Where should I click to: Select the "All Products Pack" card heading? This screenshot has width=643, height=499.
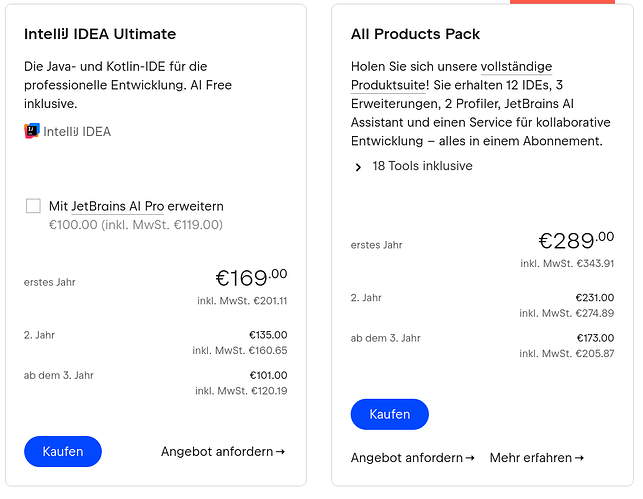coord(416,34)
